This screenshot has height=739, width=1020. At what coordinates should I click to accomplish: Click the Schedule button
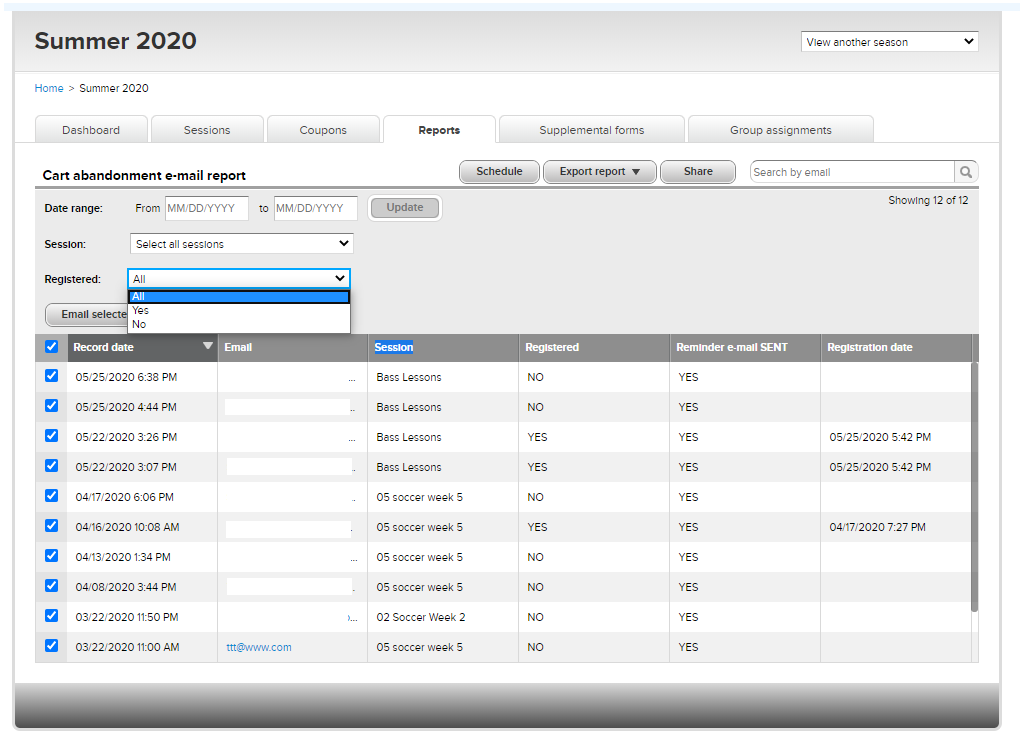coord(499,172)
